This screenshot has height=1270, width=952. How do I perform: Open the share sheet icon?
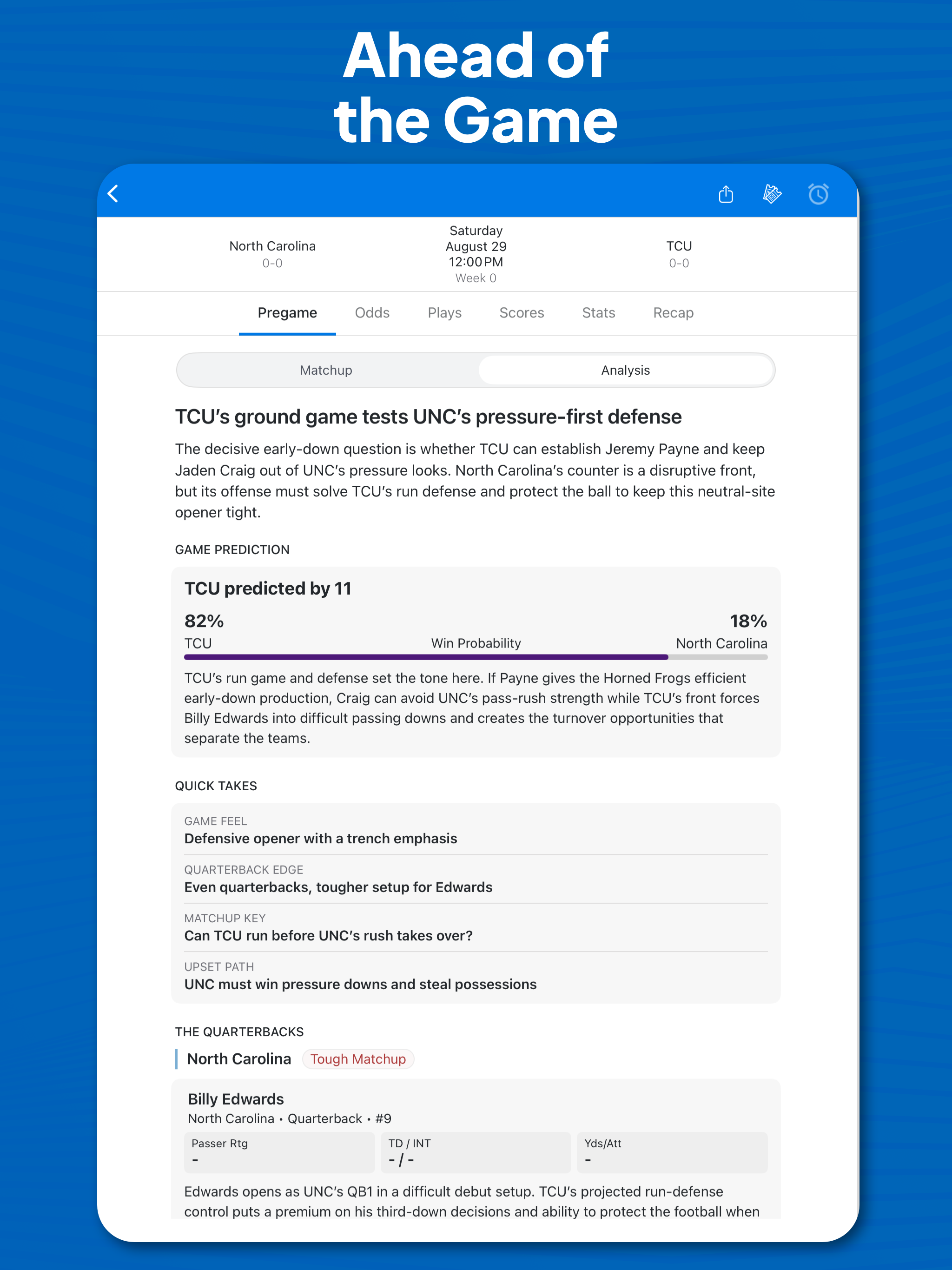tap(726, 194)
